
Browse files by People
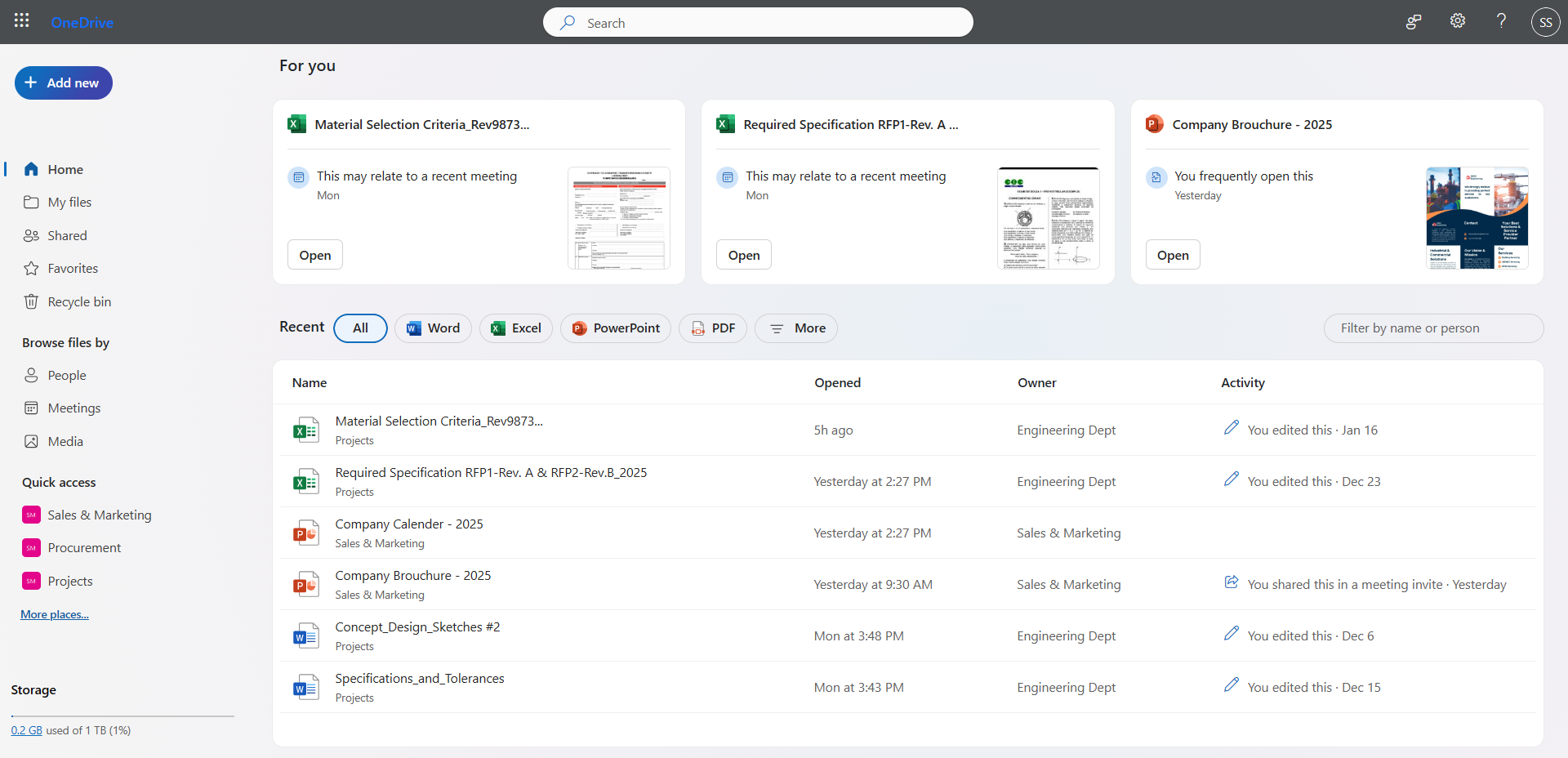click(67, 375)
